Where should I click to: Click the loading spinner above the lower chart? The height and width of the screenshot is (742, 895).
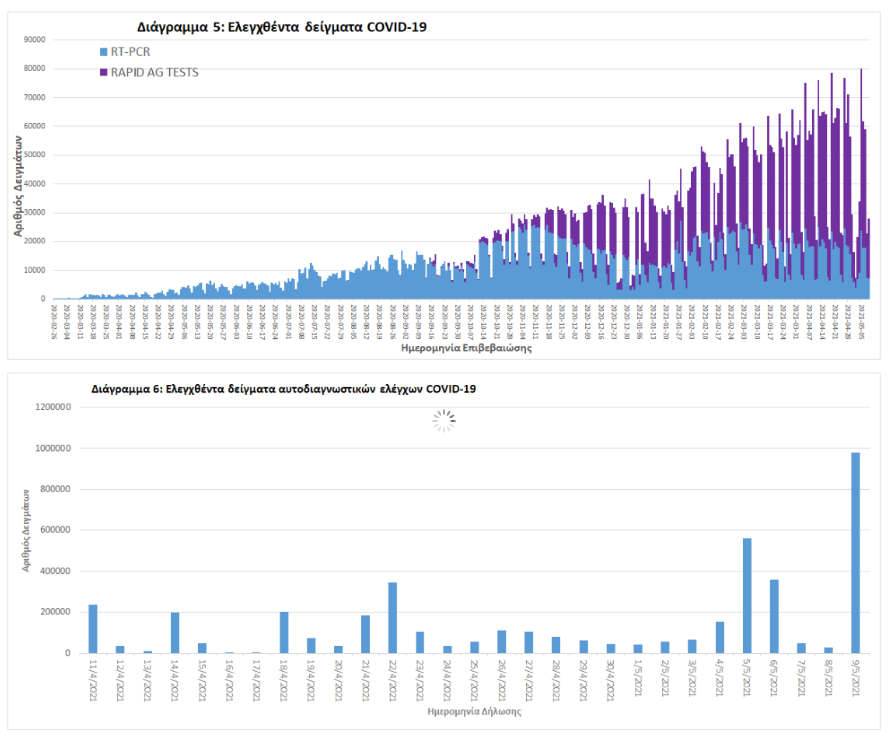pyautogui.click(x=443, y=421)
